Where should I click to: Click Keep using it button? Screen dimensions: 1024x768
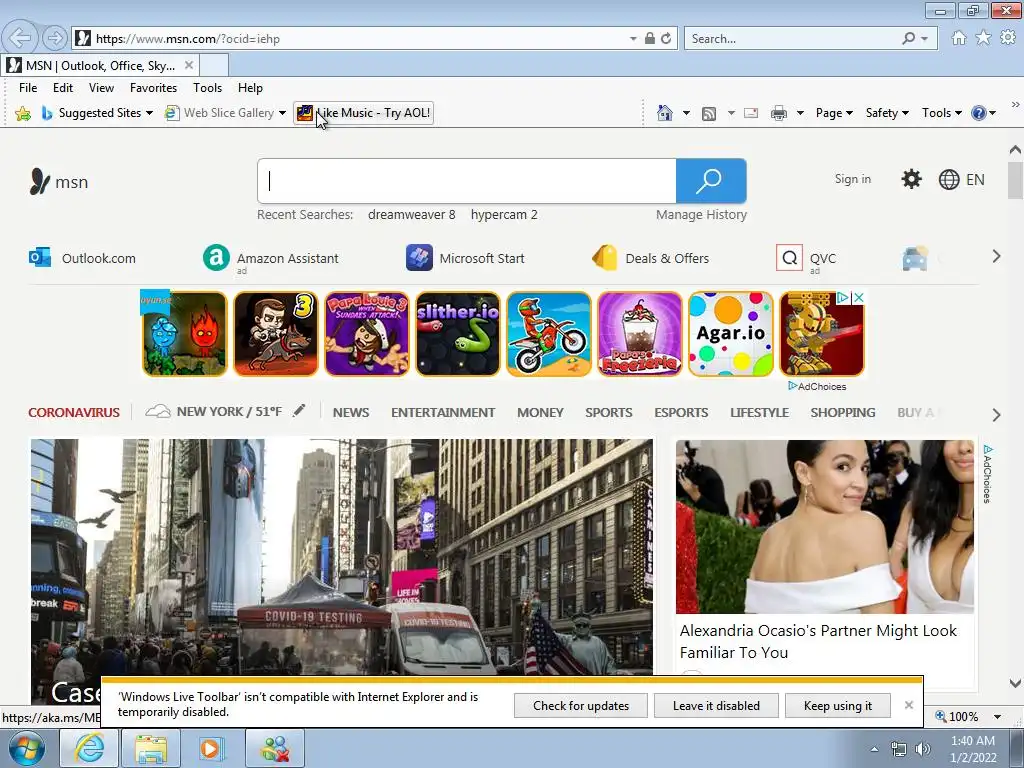(838, 705)
